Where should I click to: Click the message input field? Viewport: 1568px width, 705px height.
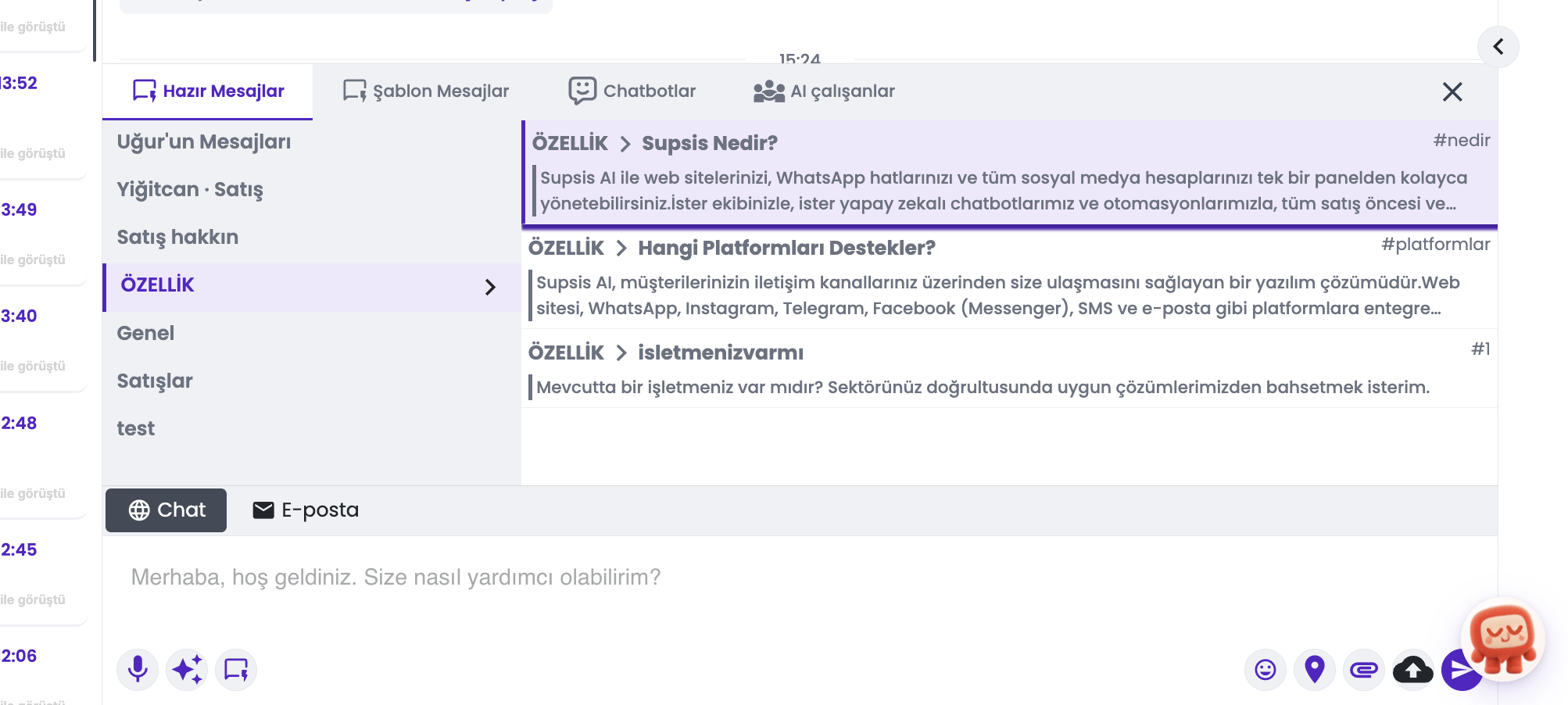800,578
